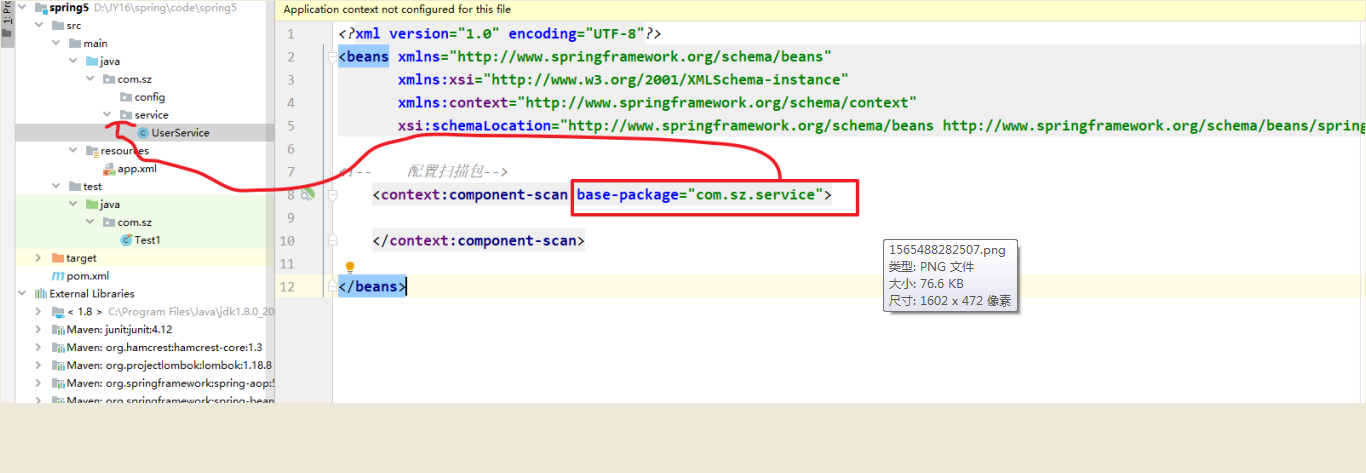Screen dimensions: 1366x473
Task: Select the com.sz package under test java
Action: [134, 222]
